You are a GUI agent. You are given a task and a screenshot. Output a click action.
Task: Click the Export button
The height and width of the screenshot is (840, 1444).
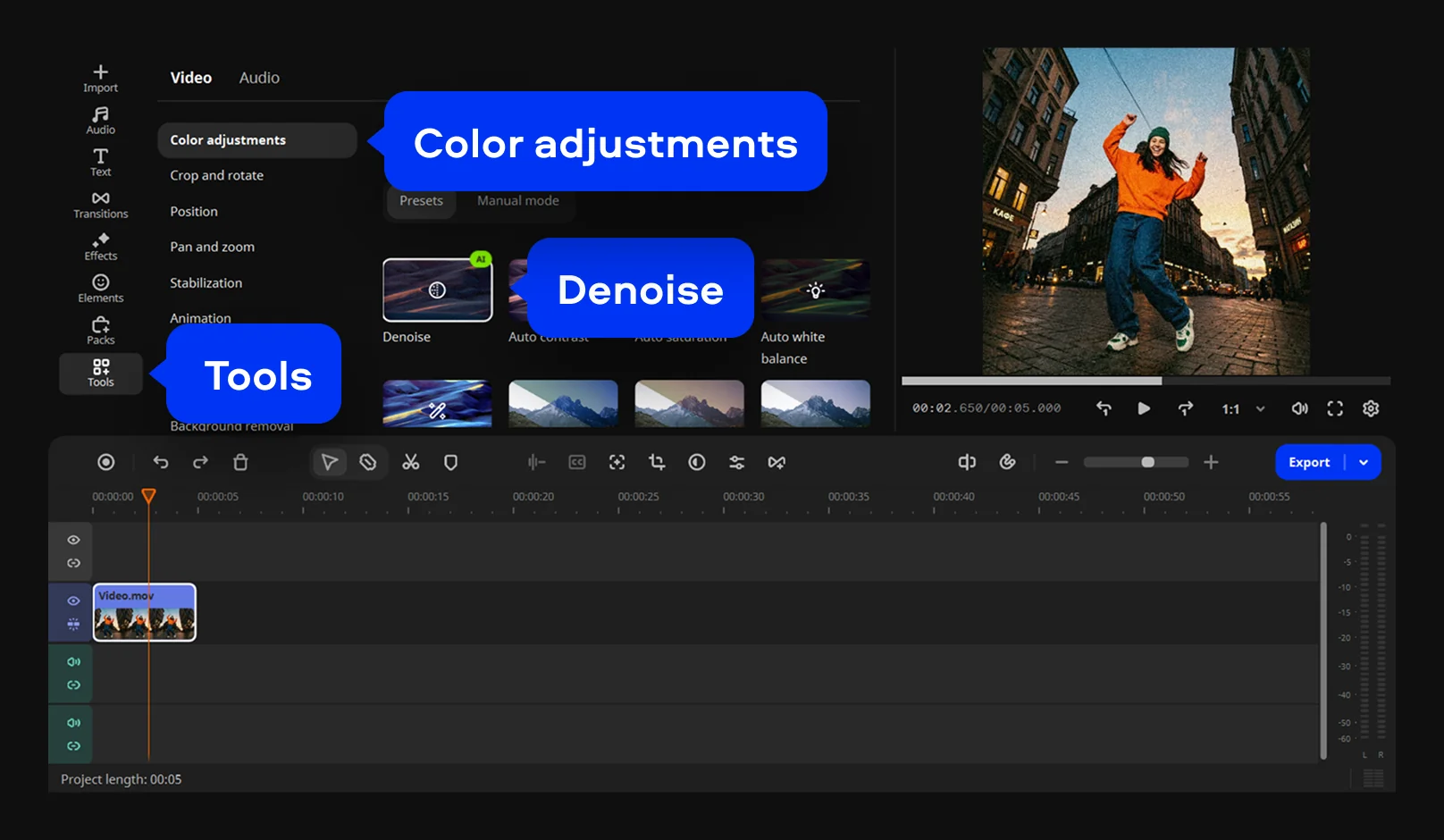coord(1309,462)
